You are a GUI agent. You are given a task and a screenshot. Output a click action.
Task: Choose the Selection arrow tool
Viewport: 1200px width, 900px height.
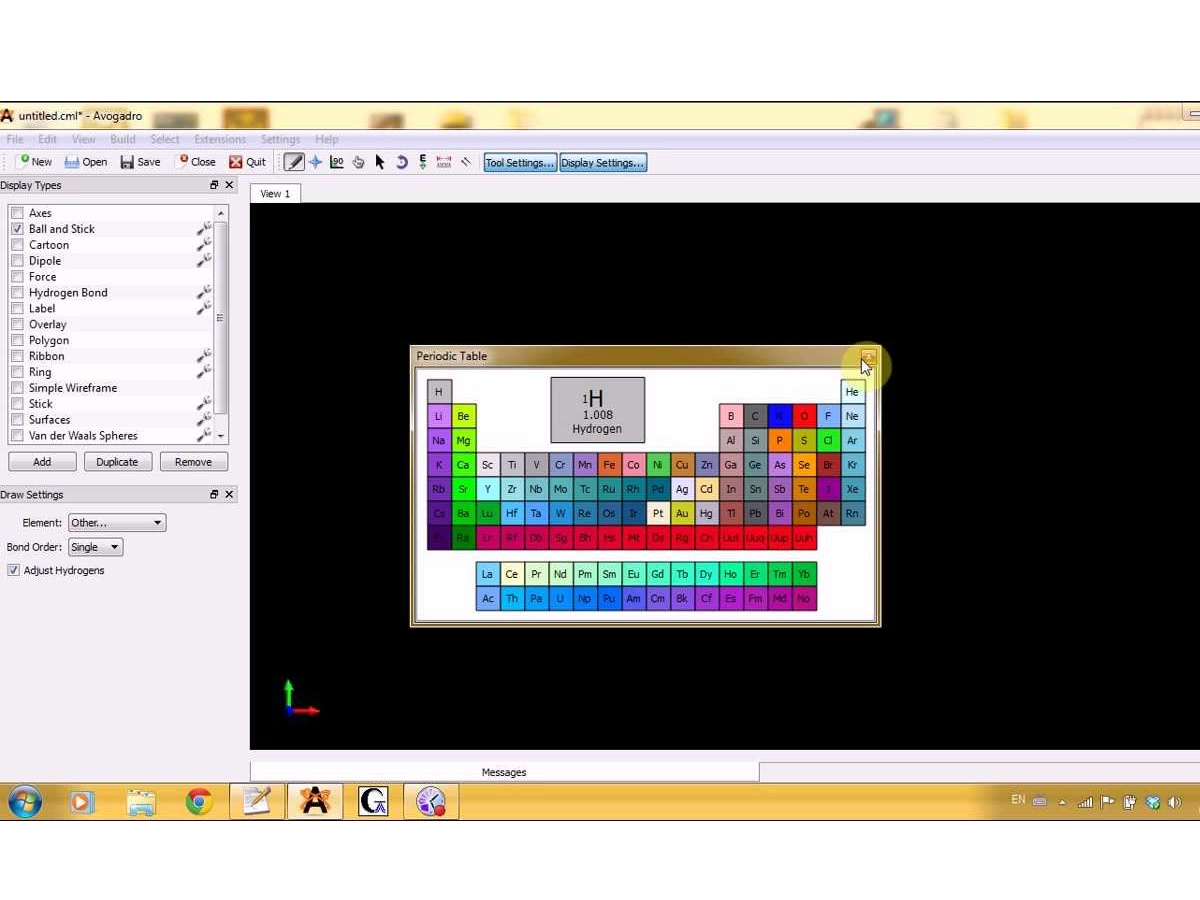click(380, 162)
